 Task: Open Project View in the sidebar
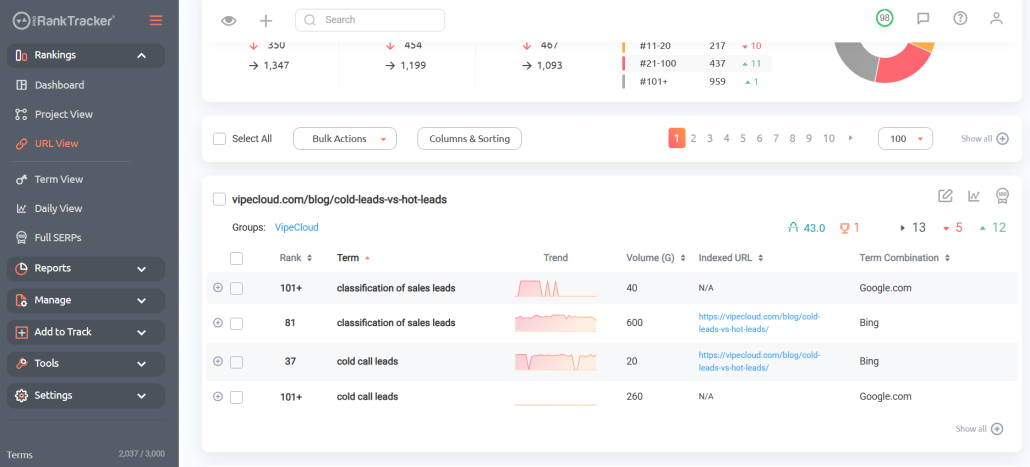click(x=64, y=114)
